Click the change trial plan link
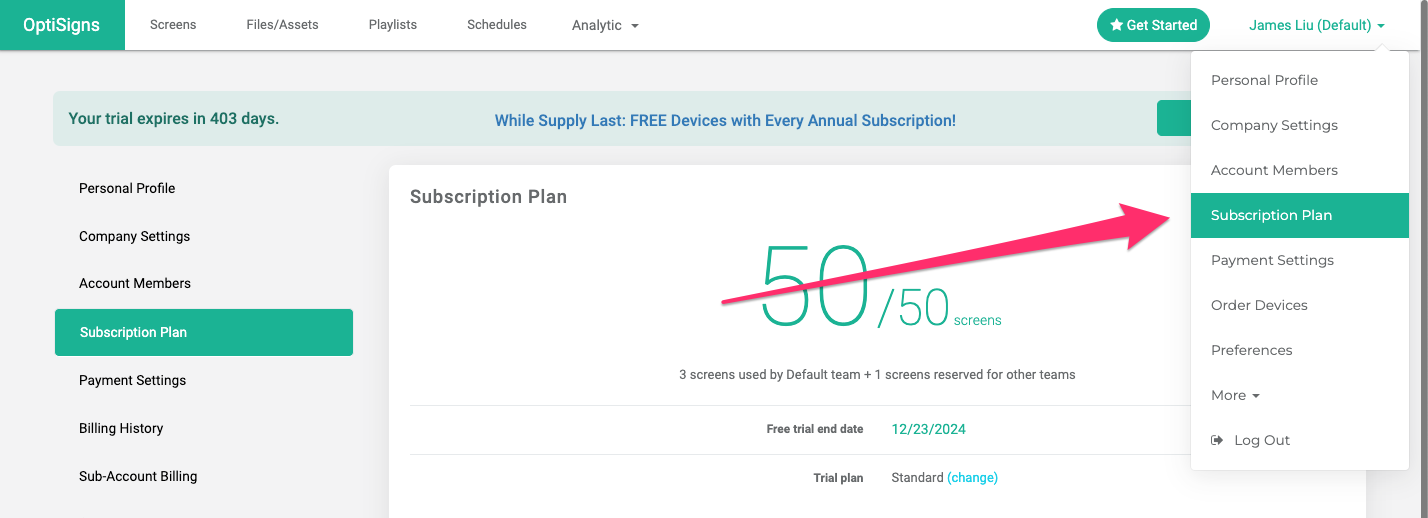 (x=973, y=478)
